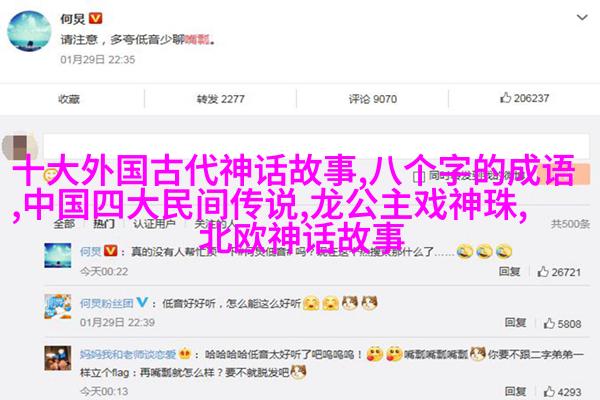Click 收藏 to bookmark the post
The width and height of the screenshot is (600, 400).
tap(69, 99)
